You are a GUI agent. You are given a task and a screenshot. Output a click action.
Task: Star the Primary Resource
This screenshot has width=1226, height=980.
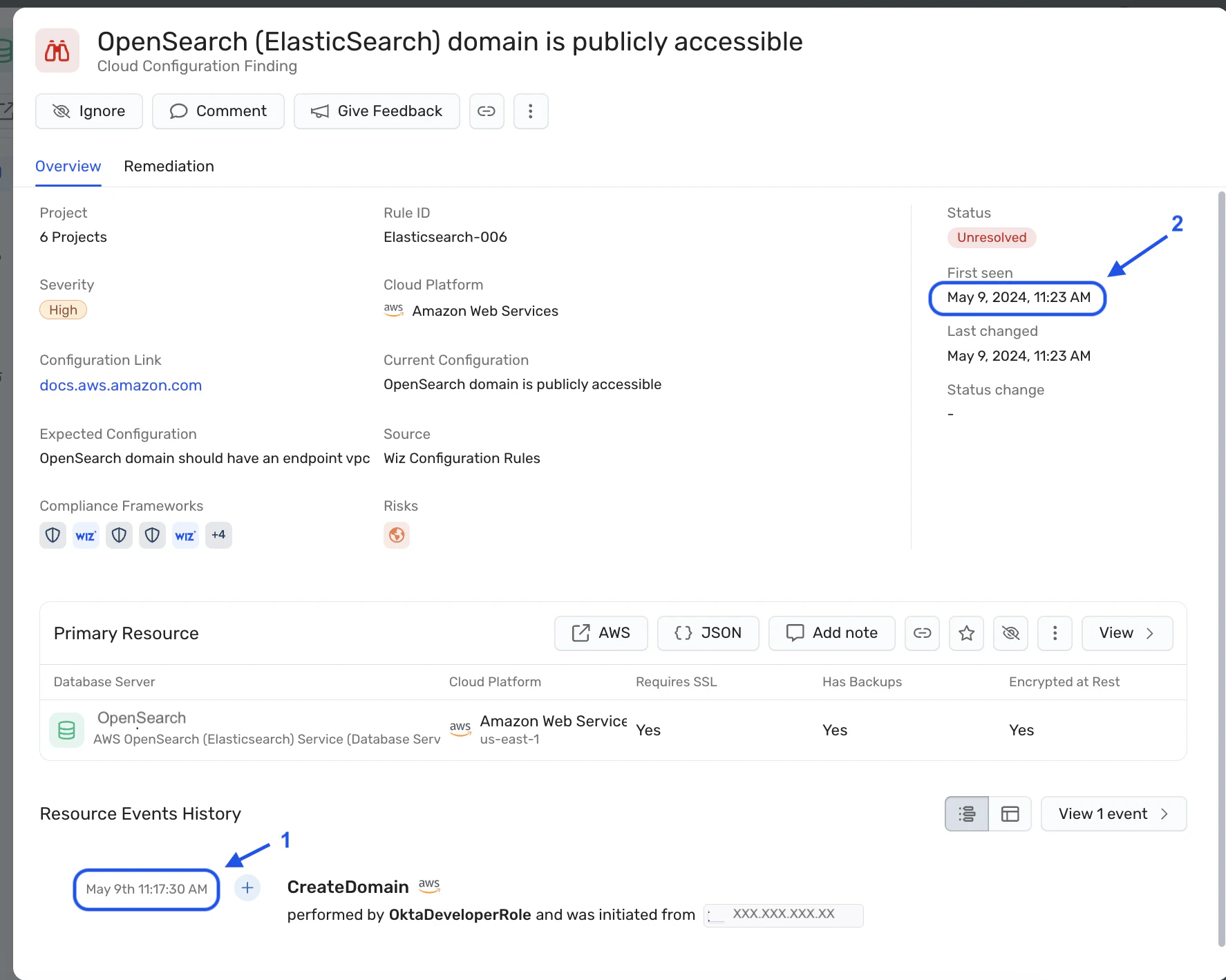click(x=966, y=633)
